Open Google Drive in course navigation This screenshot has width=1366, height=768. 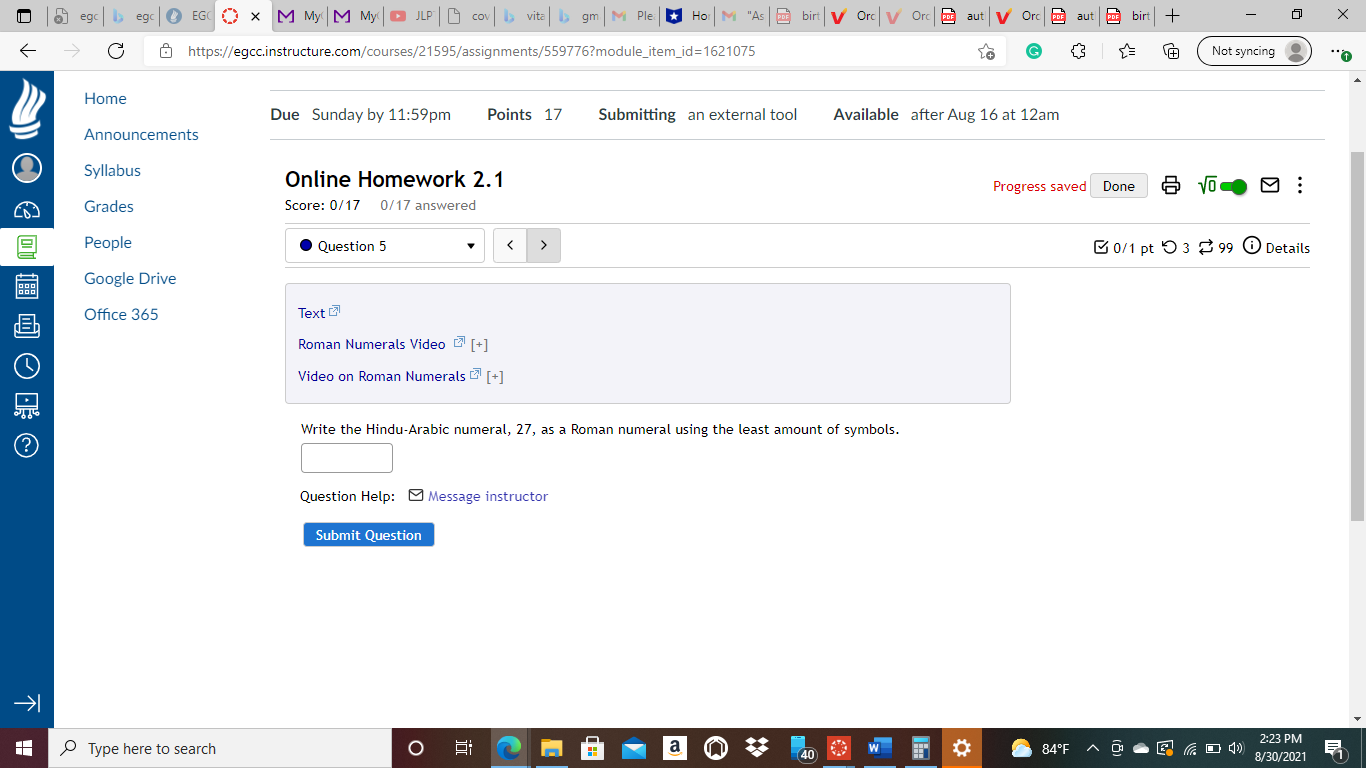[x=130, y=279]
